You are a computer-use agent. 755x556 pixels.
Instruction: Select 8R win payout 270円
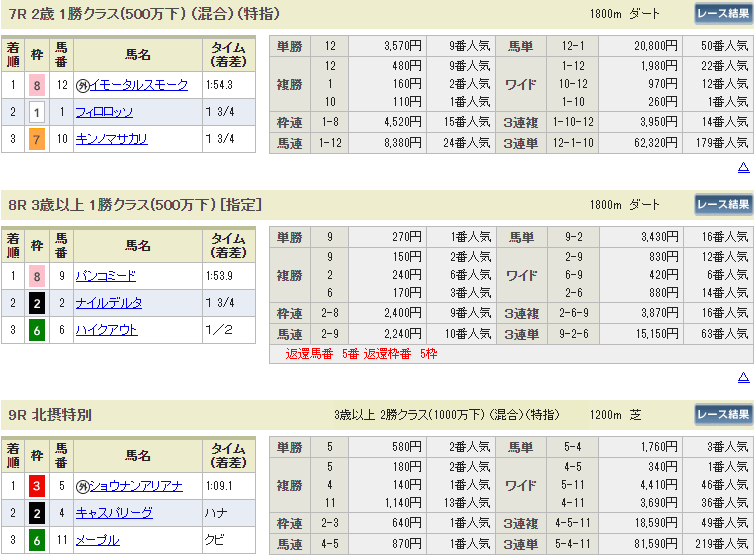(x=407, y=237)
